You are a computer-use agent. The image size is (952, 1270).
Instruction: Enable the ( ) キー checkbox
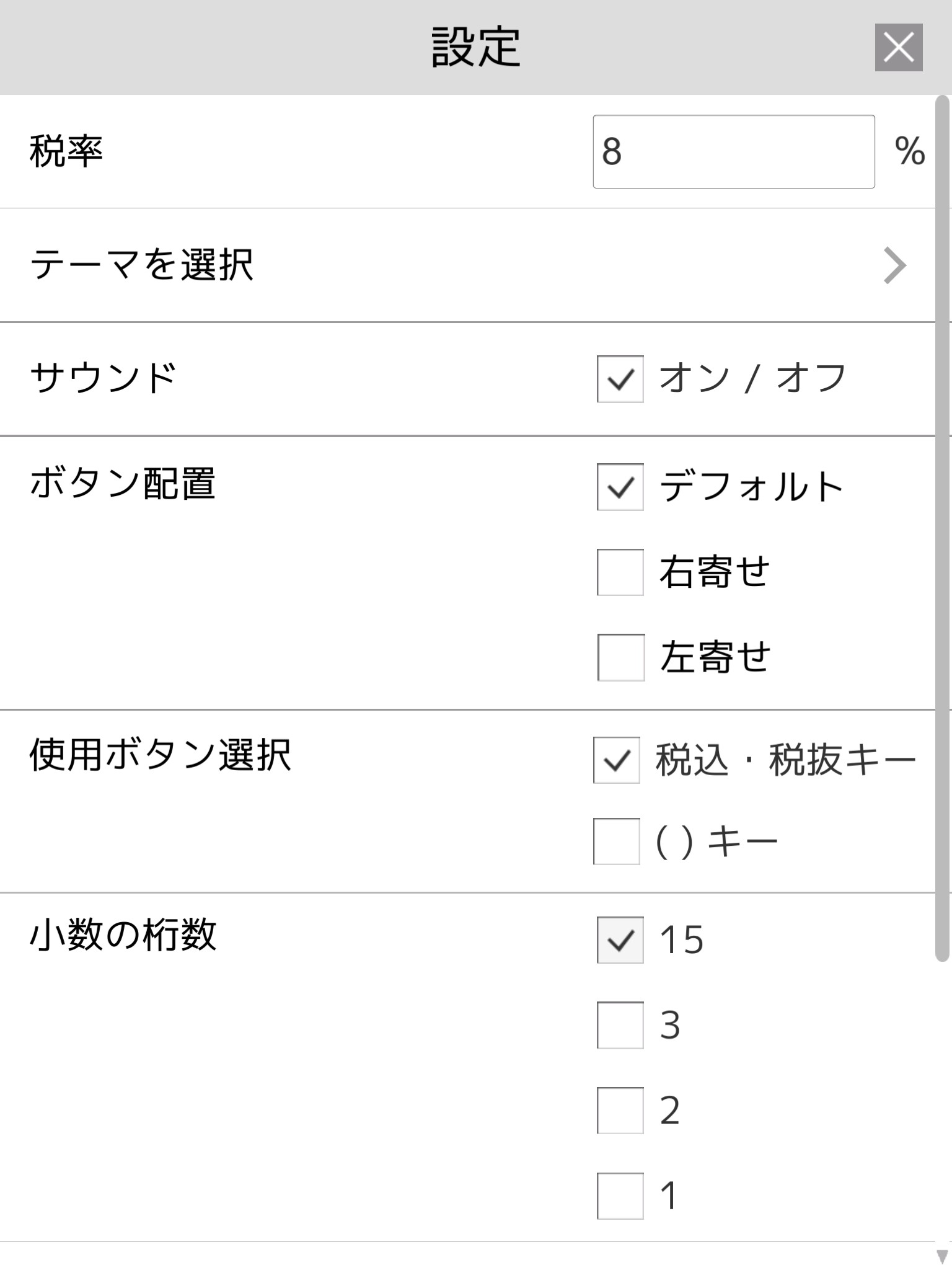coord(616,841)
